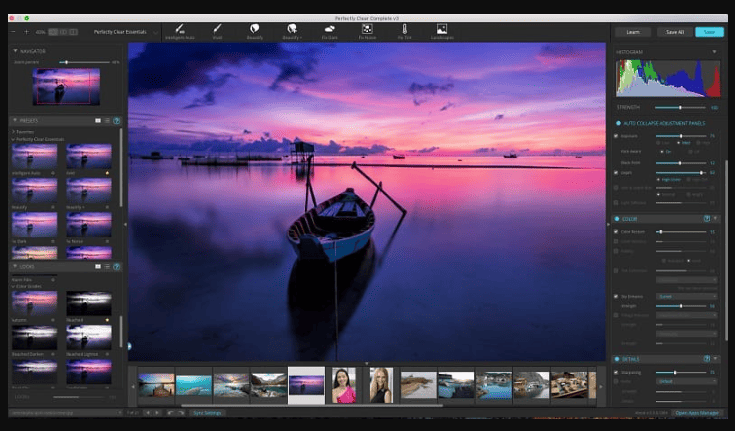The height and width of the screenshot is (431, 735).
Task: Select the Vivid preset brush icon
Action: (x=217, y=29)
